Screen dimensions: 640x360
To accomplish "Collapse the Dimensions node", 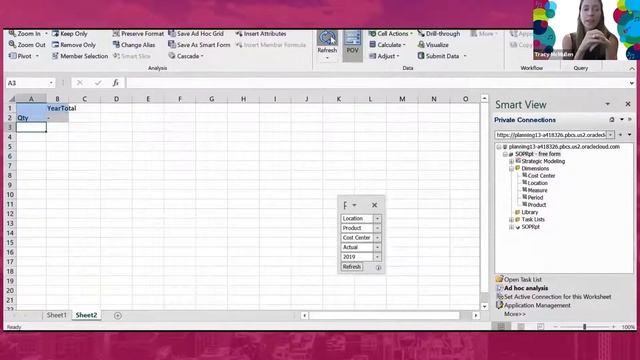I will pos(511,169).
